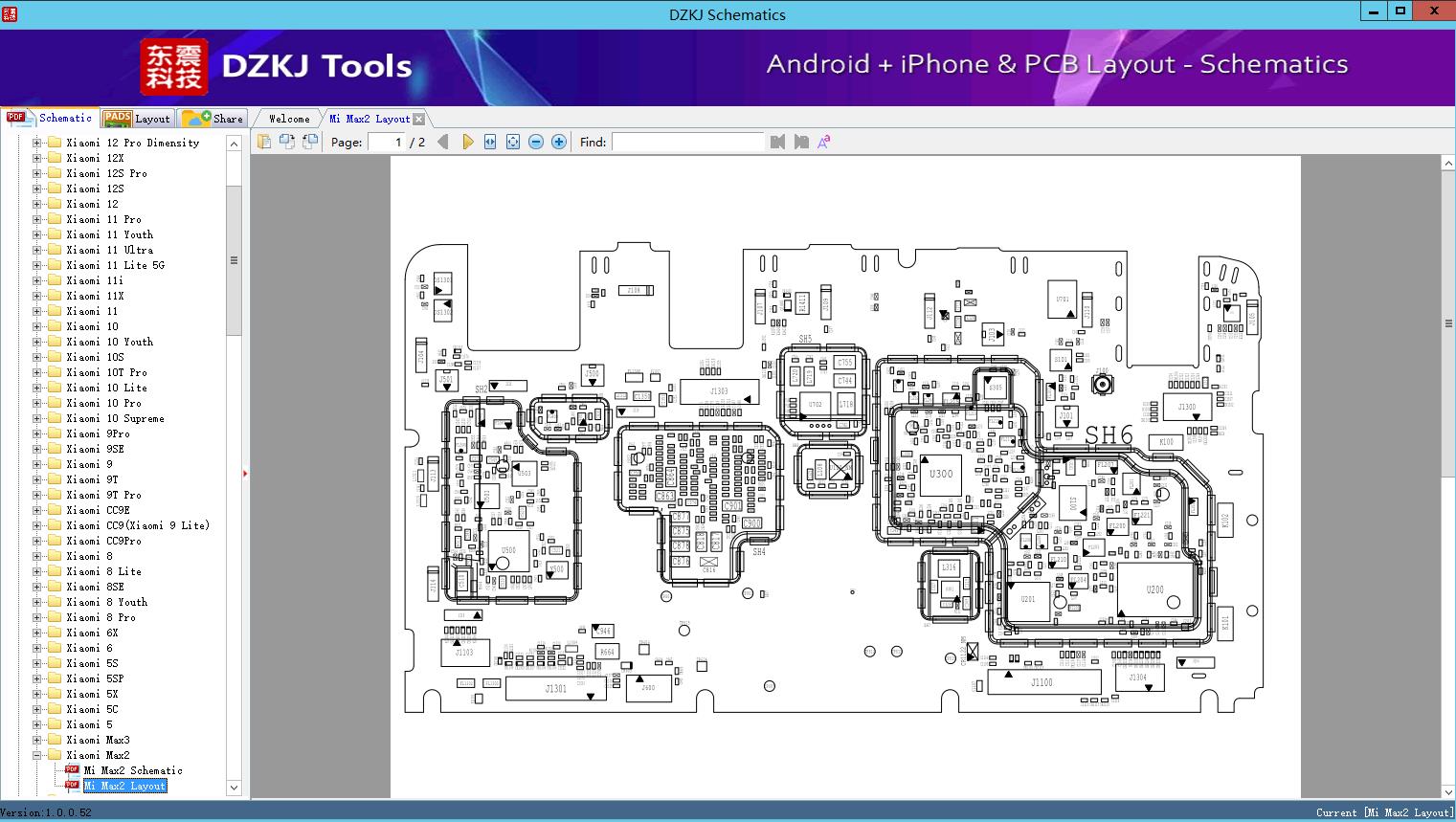The image size is (1456, 822).
Task: Click the copy icon in the viewer toolbar
Action: coord(264,142)
